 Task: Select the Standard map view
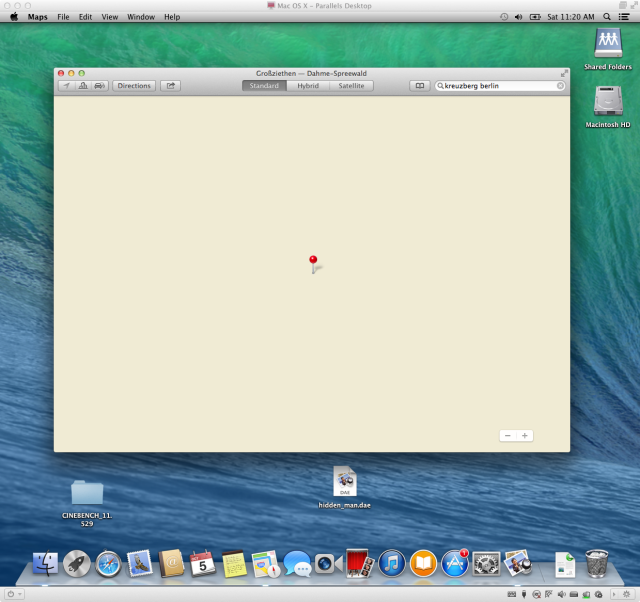[x=264, y=86]
